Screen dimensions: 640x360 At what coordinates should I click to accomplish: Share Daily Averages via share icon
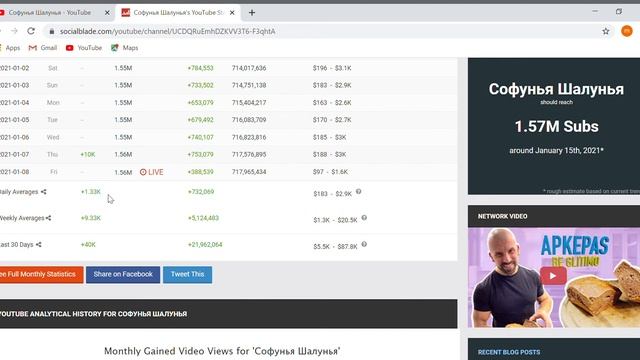[44, 192]
